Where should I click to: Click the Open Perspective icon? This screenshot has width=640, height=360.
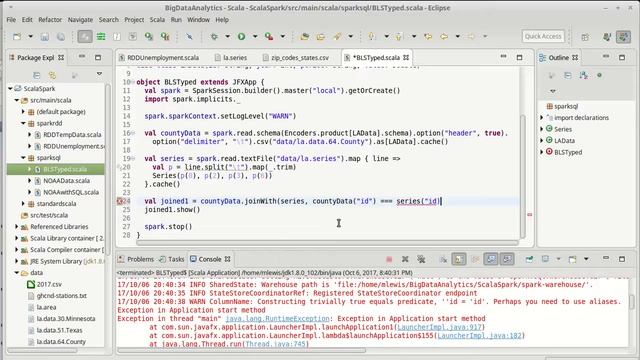pyautogui.click(x=585, y=37)
